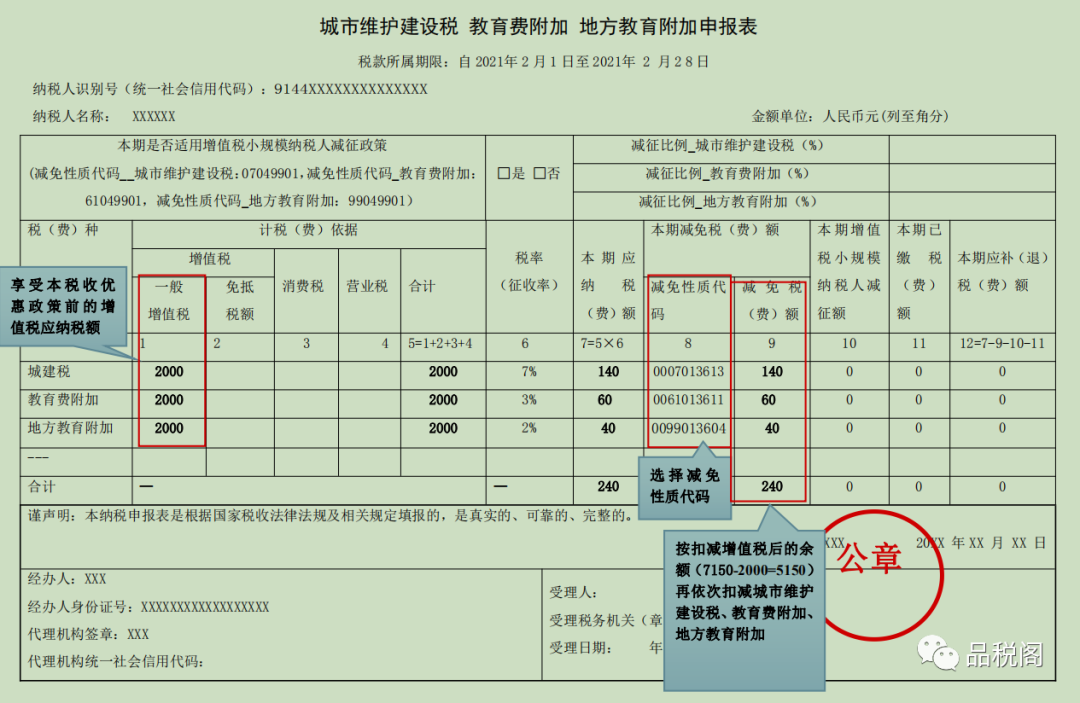The width and height of the screenshot is (1080, 703).
Task: Select the 经办人身份证号 line
Action: (148, 607)
